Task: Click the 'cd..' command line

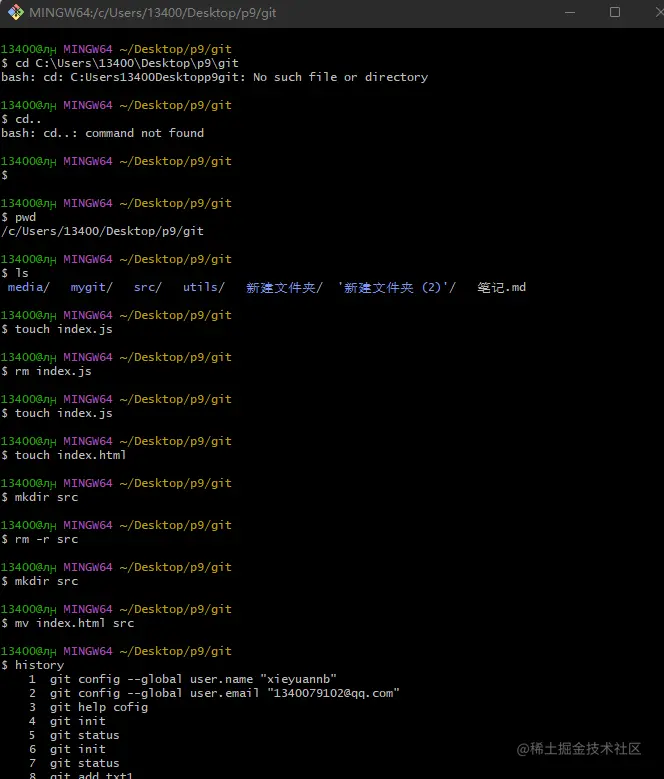Action: (21, 119)
